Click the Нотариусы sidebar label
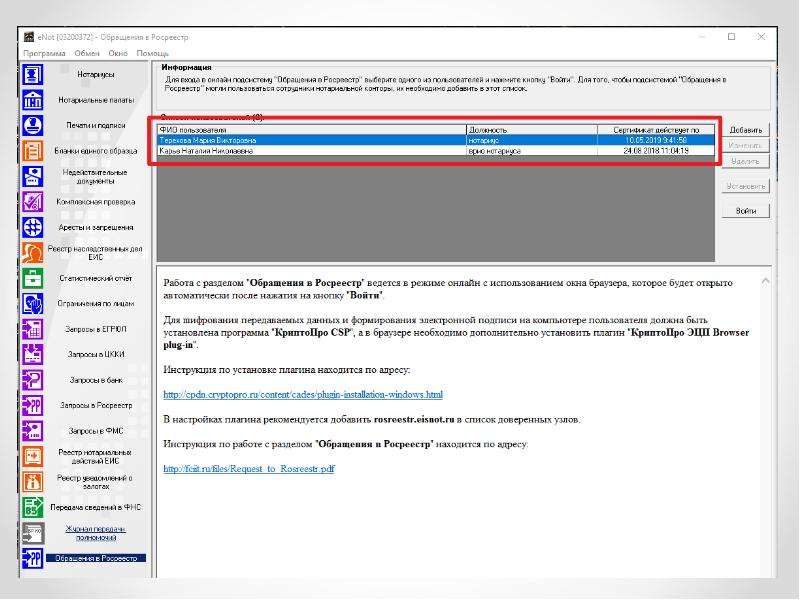This screenshot has width=800, height=600. [x=95, y=74]
